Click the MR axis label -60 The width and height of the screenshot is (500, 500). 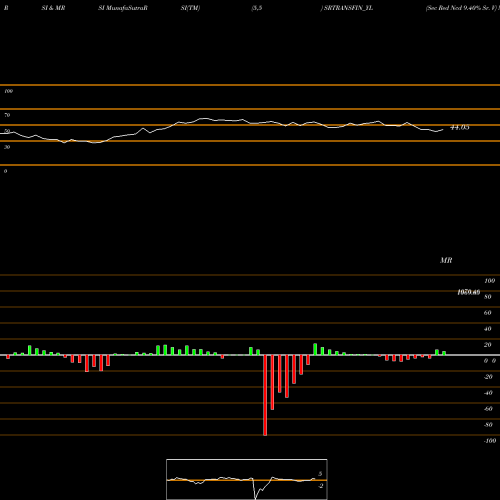tap(488, 409)
